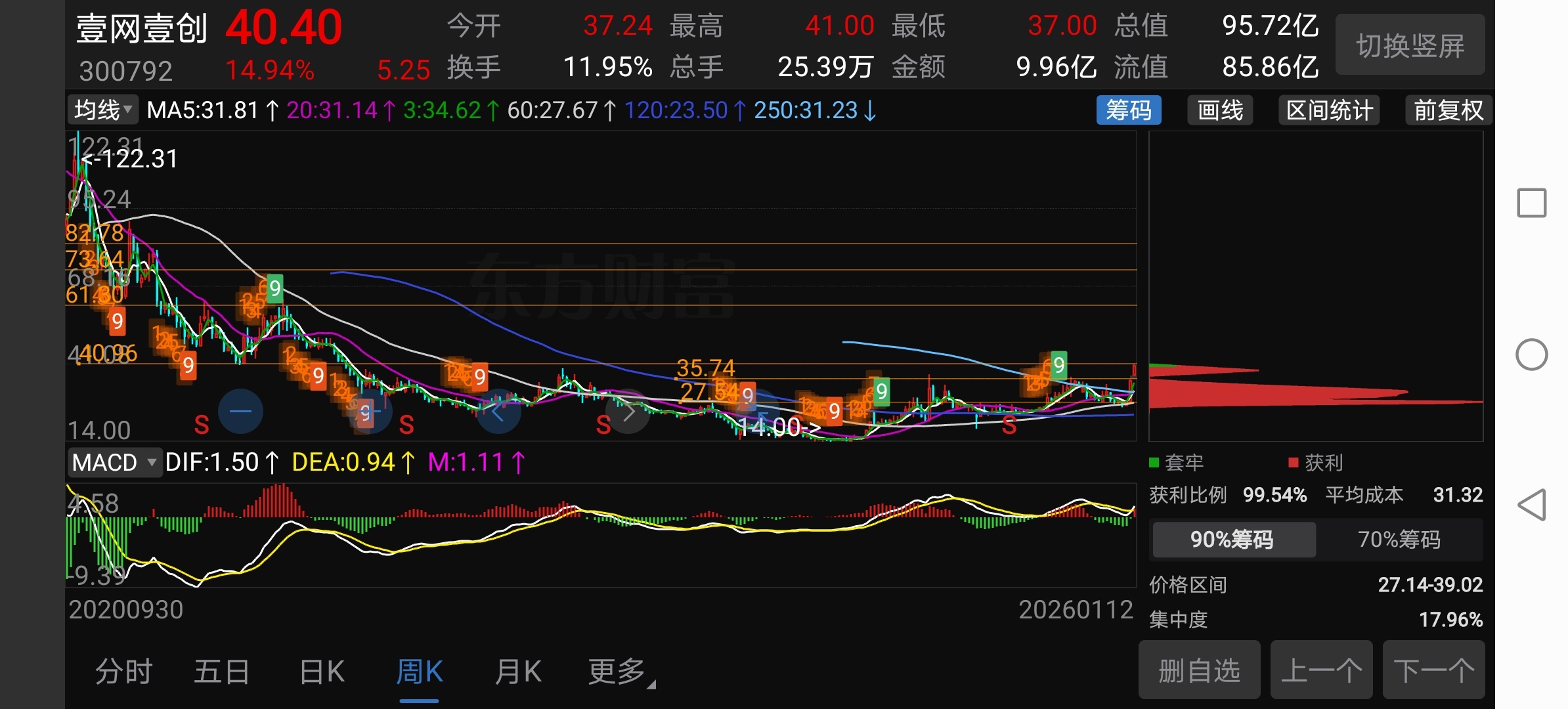Switch to the 日K tab

321,672
